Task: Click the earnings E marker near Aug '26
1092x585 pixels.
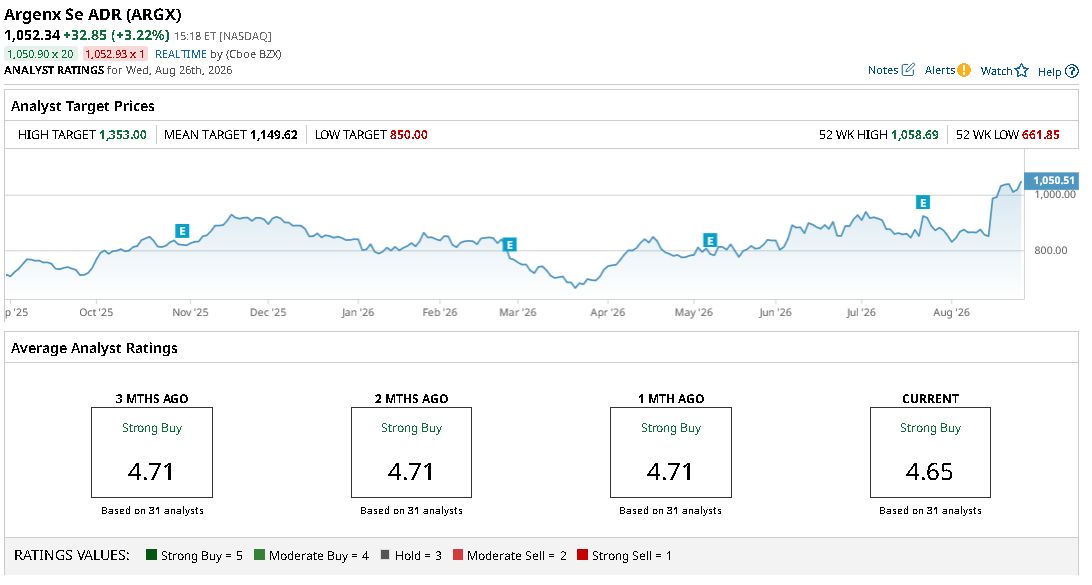Action: [923, 203]
